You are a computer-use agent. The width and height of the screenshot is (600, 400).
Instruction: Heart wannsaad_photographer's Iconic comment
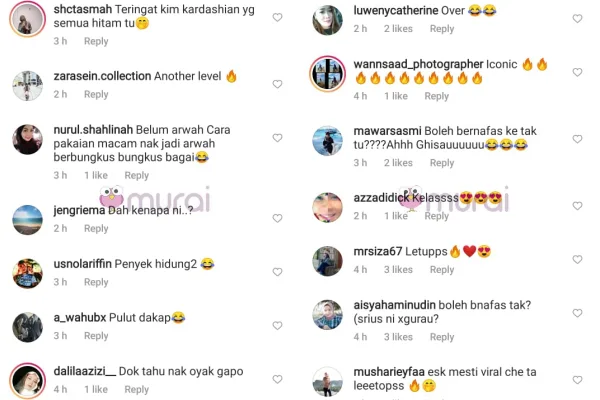tap(577, 72)
